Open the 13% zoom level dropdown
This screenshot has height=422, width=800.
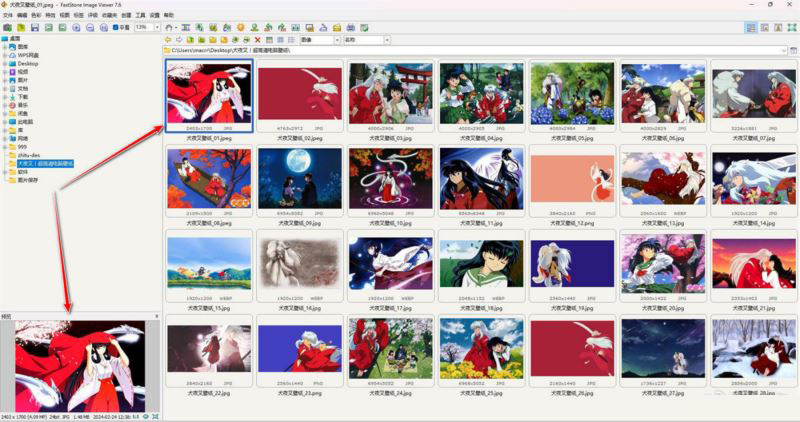coord(157,27)
